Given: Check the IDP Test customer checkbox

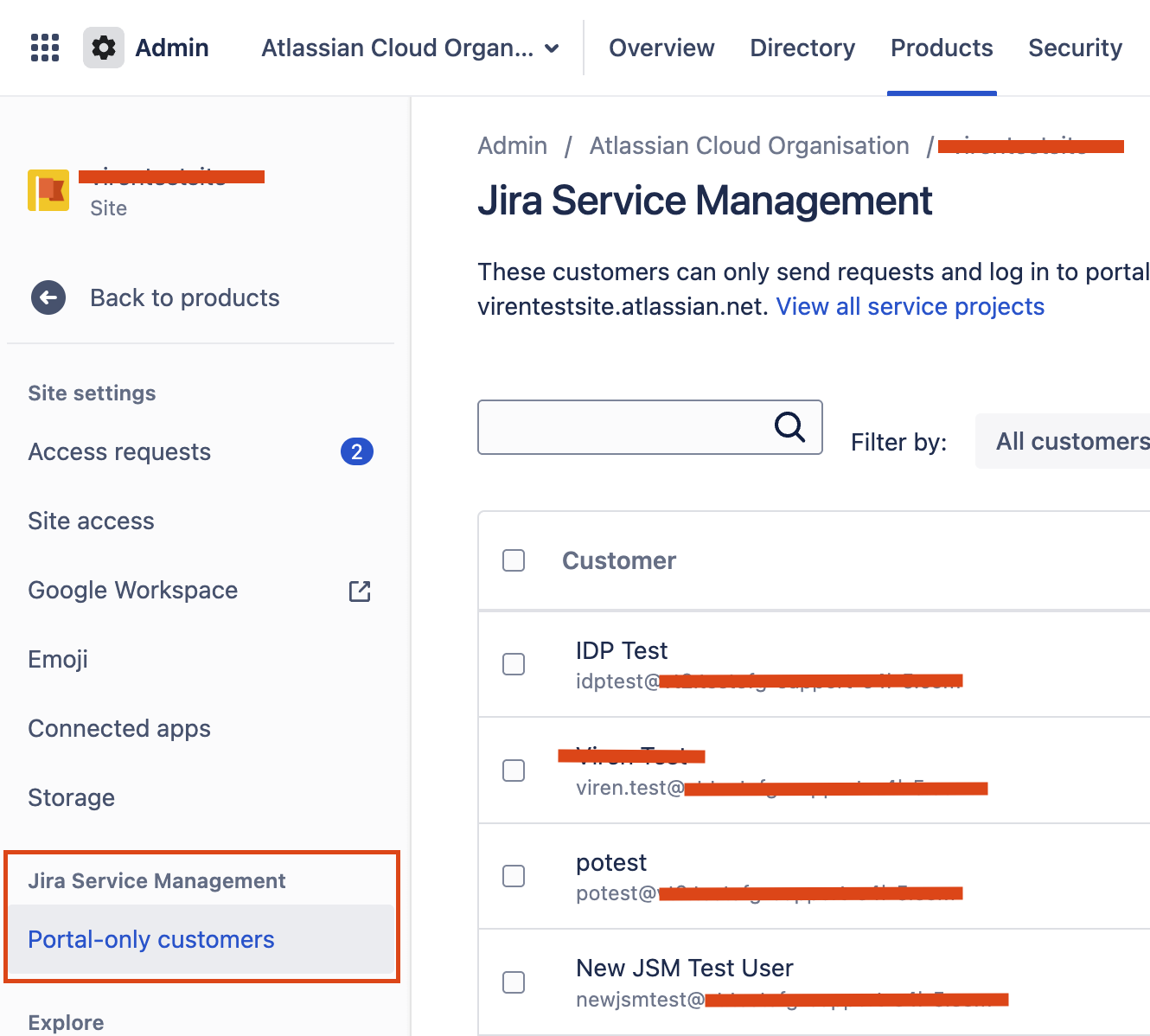Looking at the screenshot, I should [x=514, y=664].
